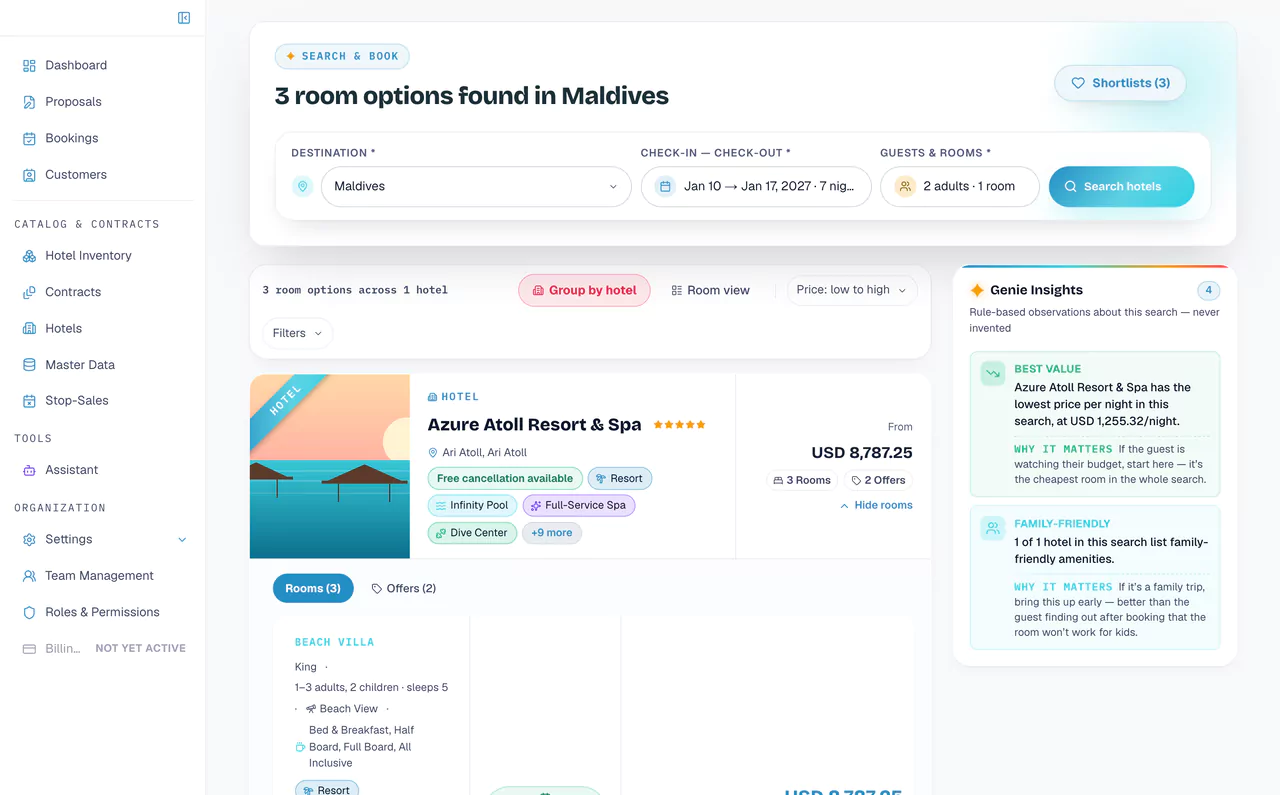Click the Bookings calendar icon
The width and height of the screenshot is (1280, 795).
tap(29, 138)
